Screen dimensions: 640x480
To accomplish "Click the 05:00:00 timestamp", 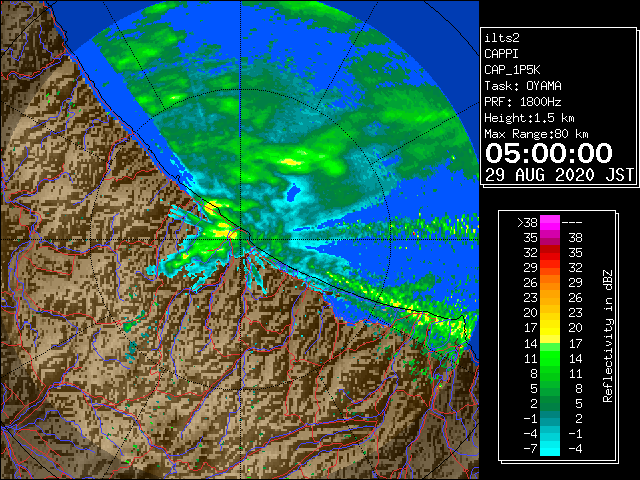I will (549, 153).
